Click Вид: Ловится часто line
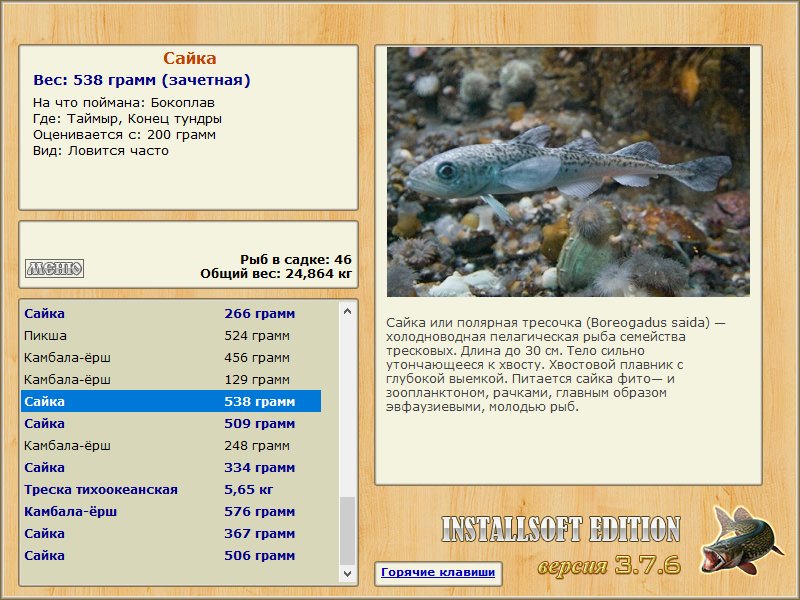The image size is (800, 600). click(x=101, y=151)
